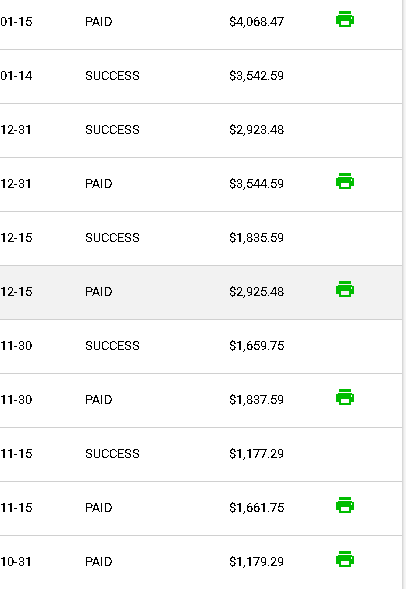Click the $3,542.59 amount

coord(257,76)
